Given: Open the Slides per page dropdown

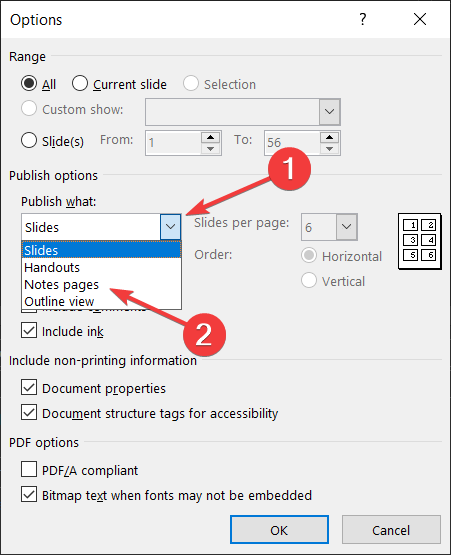Looking at the screenshot, I should 346,227.
